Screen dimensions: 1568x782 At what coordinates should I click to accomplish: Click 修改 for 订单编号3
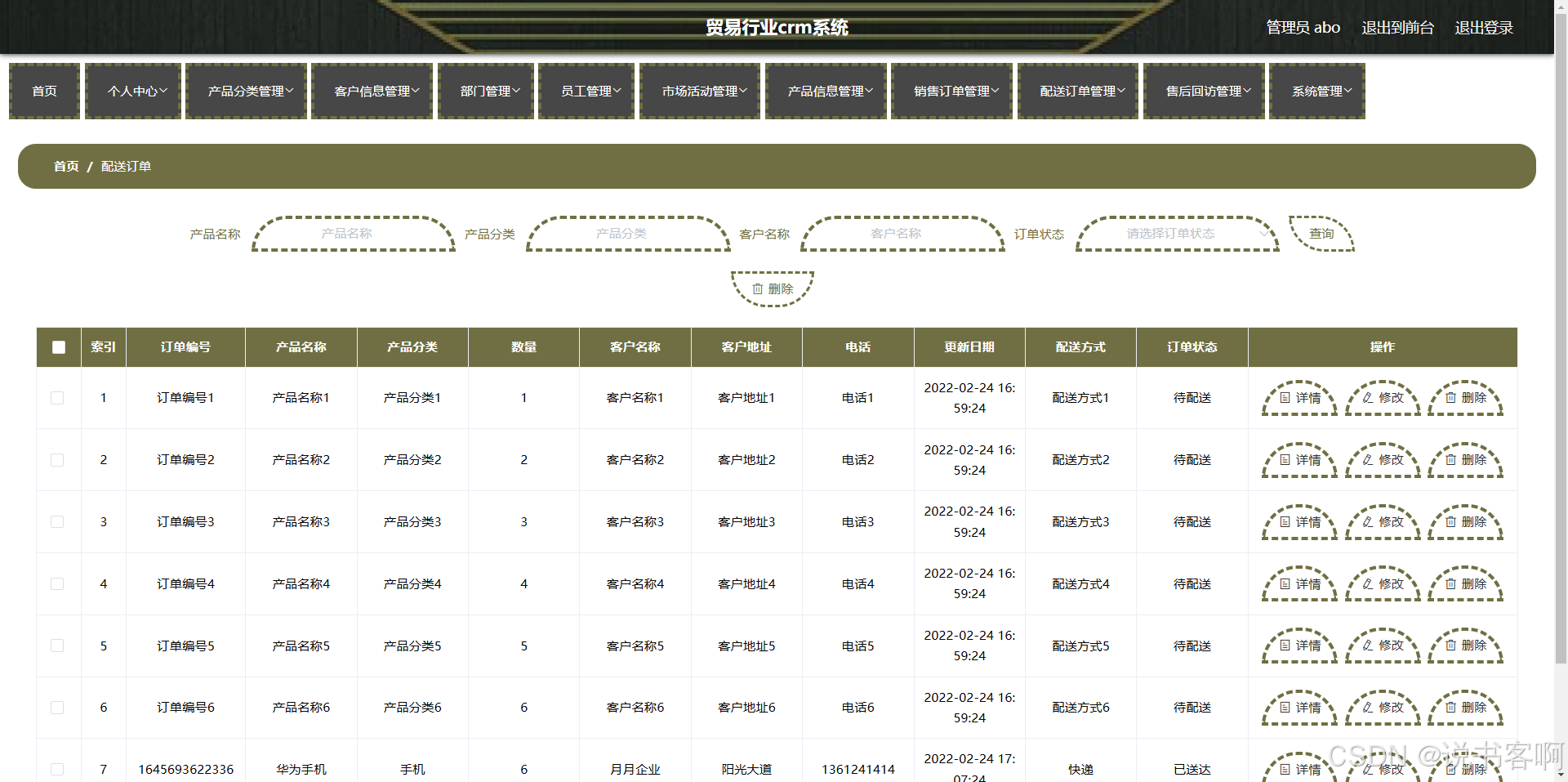[x=1383, y=522]
